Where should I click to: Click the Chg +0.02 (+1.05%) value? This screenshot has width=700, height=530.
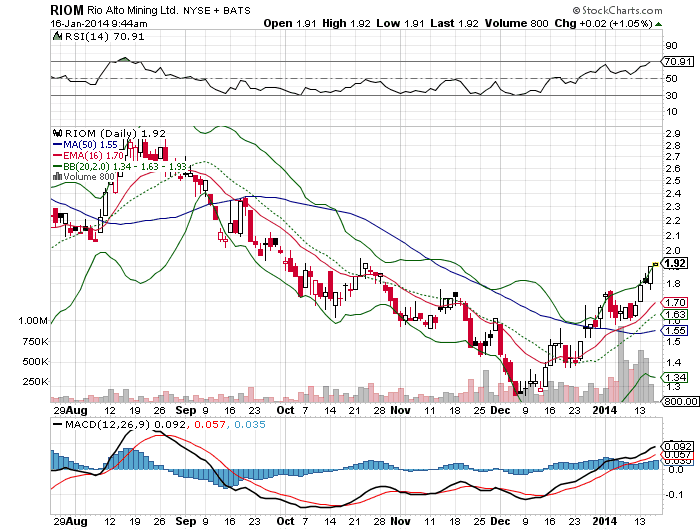[x=604, y=24]
